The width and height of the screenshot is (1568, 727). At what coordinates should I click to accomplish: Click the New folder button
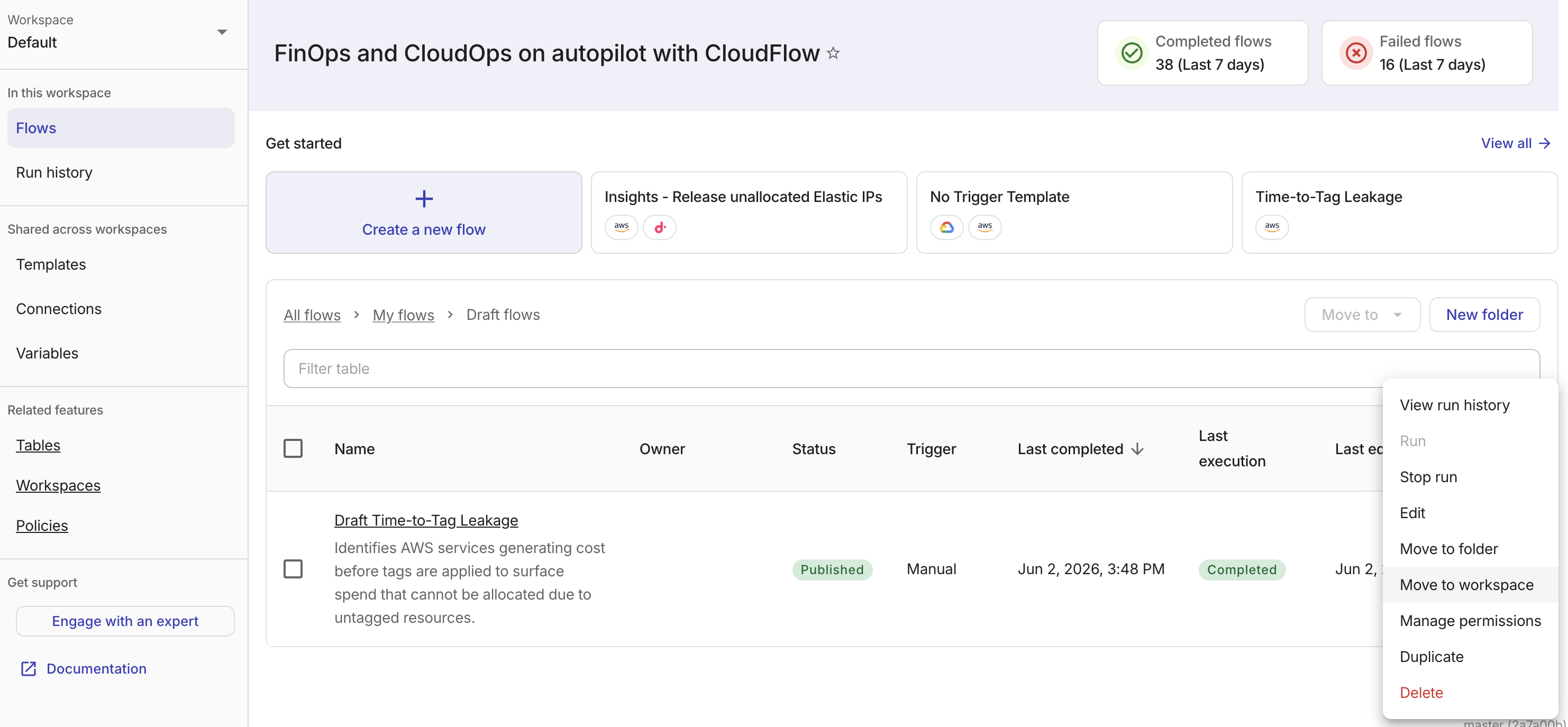pyautogui.click(x=1484, y=315)
